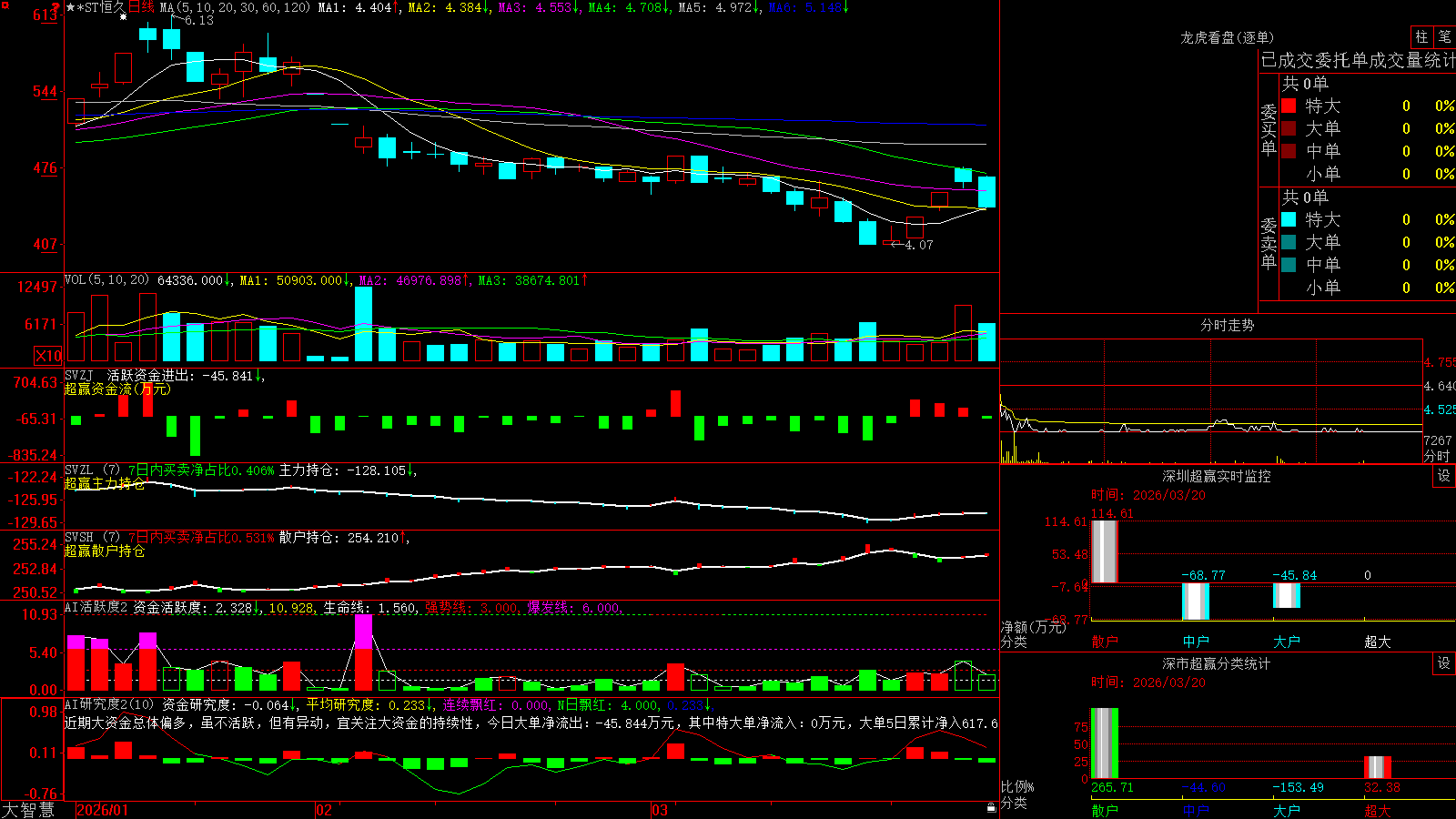Click the star icon before *ST恒久 name
This screenshot has width=1456, height=819.
tap(71, 7)
